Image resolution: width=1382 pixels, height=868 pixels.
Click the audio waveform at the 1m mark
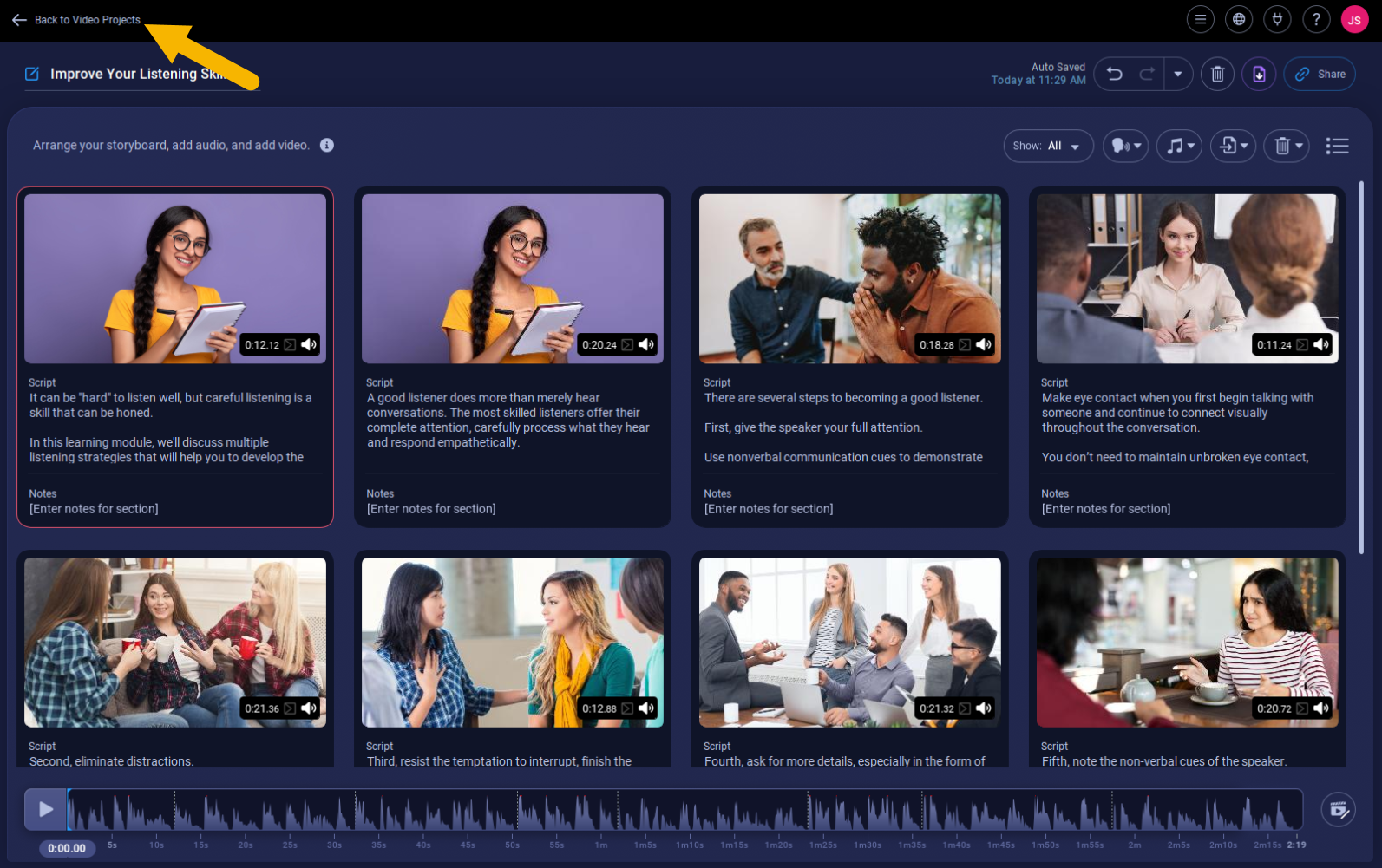tap(601, 810)
